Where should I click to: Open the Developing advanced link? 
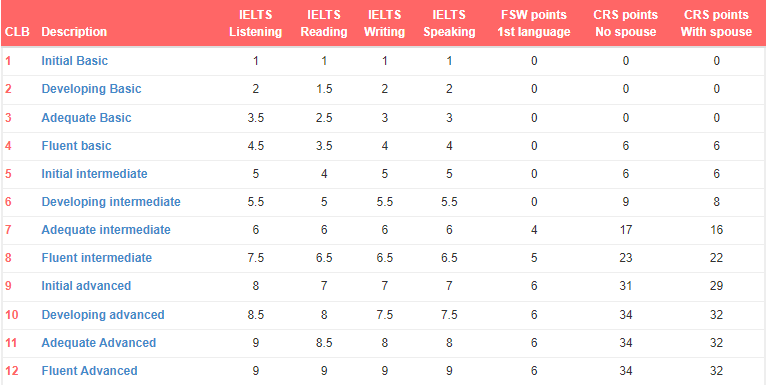pyautogui.click(x=103, y=315)
